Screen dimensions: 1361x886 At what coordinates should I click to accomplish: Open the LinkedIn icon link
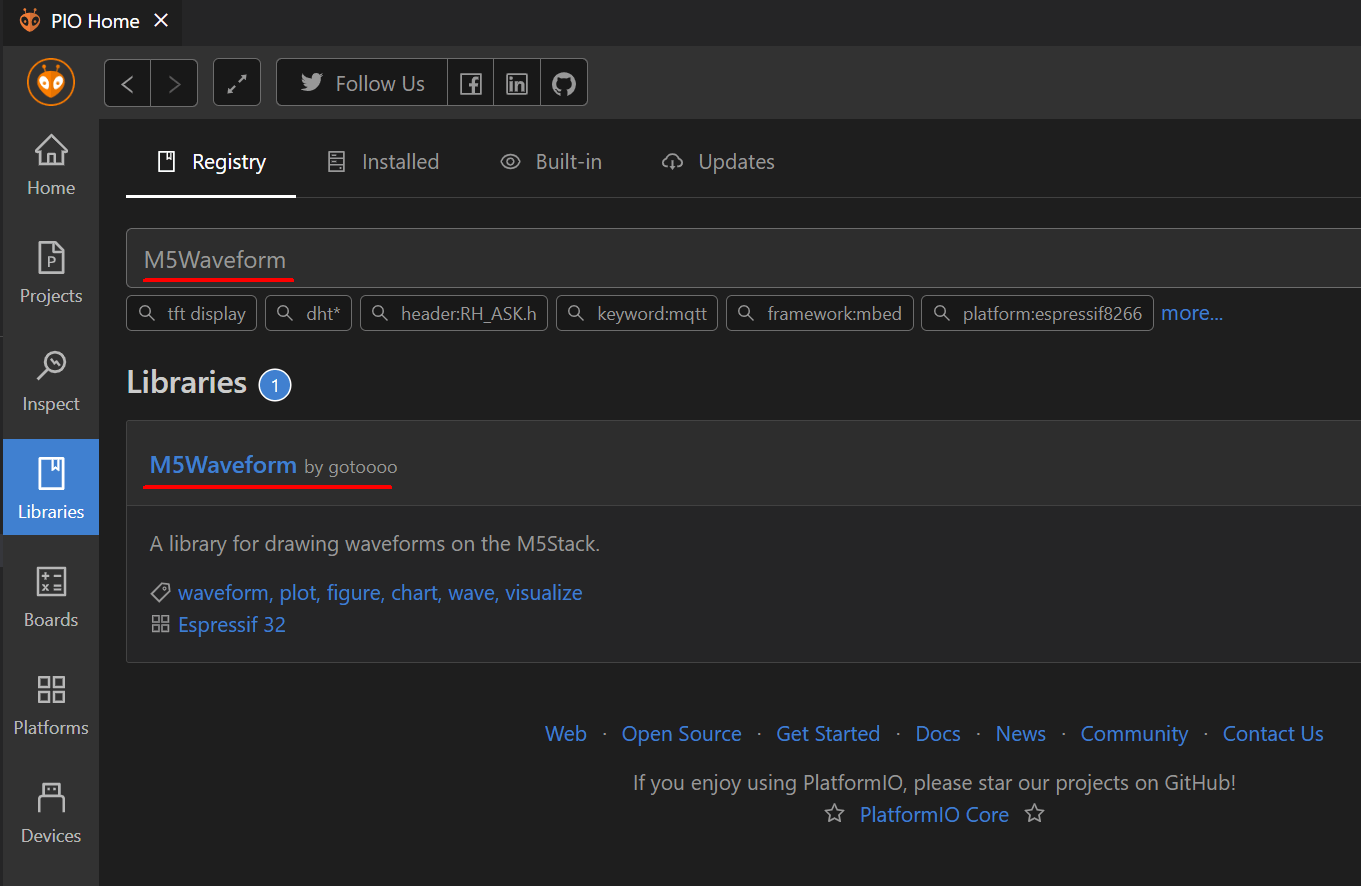[517, 83]
